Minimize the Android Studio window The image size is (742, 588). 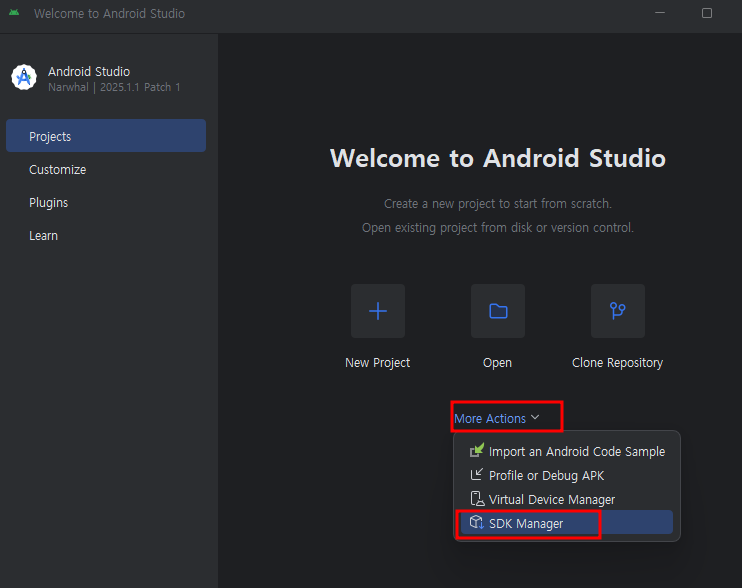660,13
